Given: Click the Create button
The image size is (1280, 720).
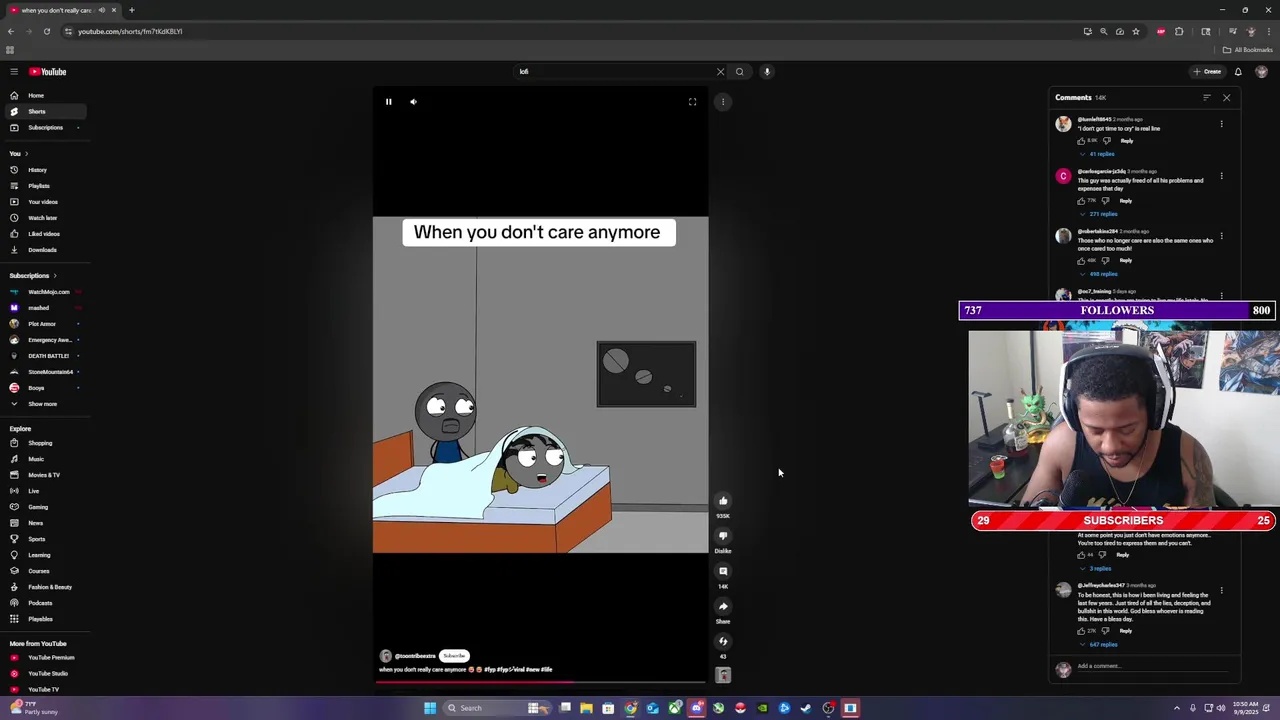Looking at the screenshot, I should tap(1207, 72).
